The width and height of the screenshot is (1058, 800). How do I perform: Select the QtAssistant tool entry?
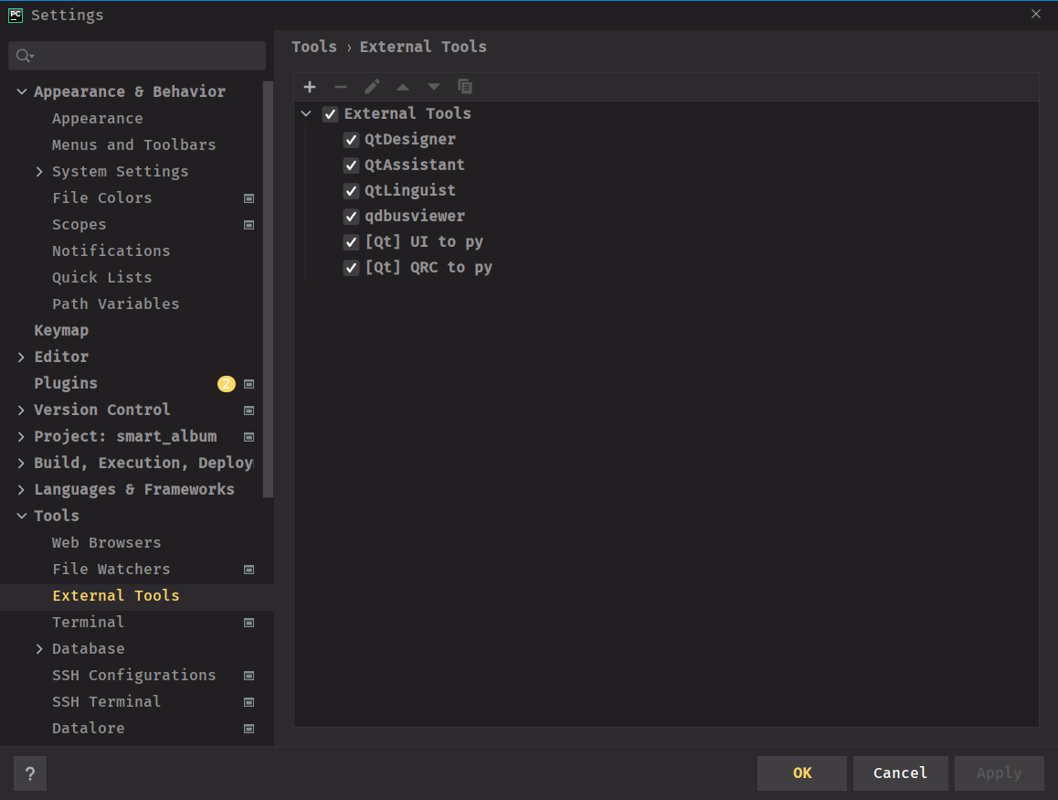click(x=414, y=165)
